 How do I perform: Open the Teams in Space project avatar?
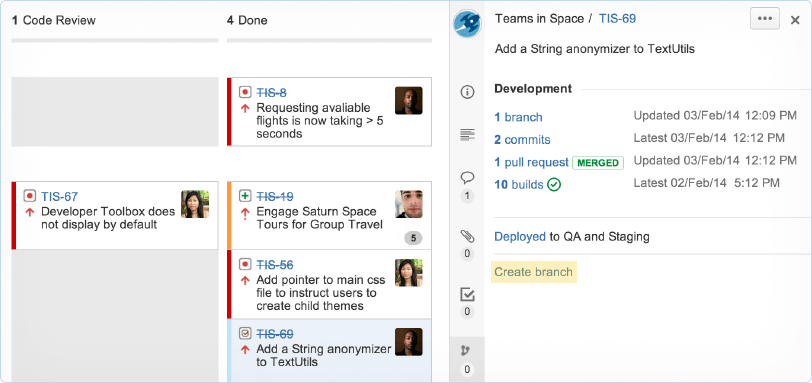[x=467, y=23]
